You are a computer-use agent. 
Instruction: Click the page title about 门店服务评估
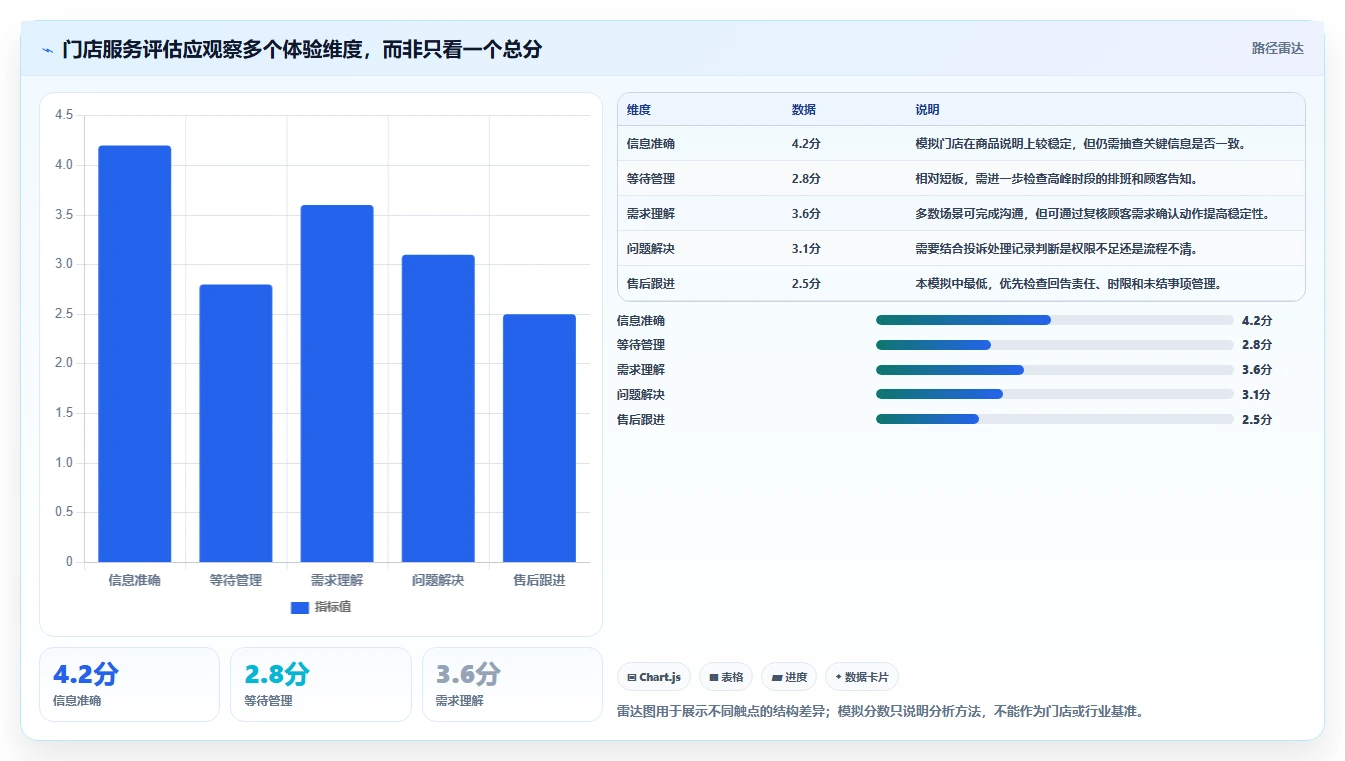click(x=302, y=49)
